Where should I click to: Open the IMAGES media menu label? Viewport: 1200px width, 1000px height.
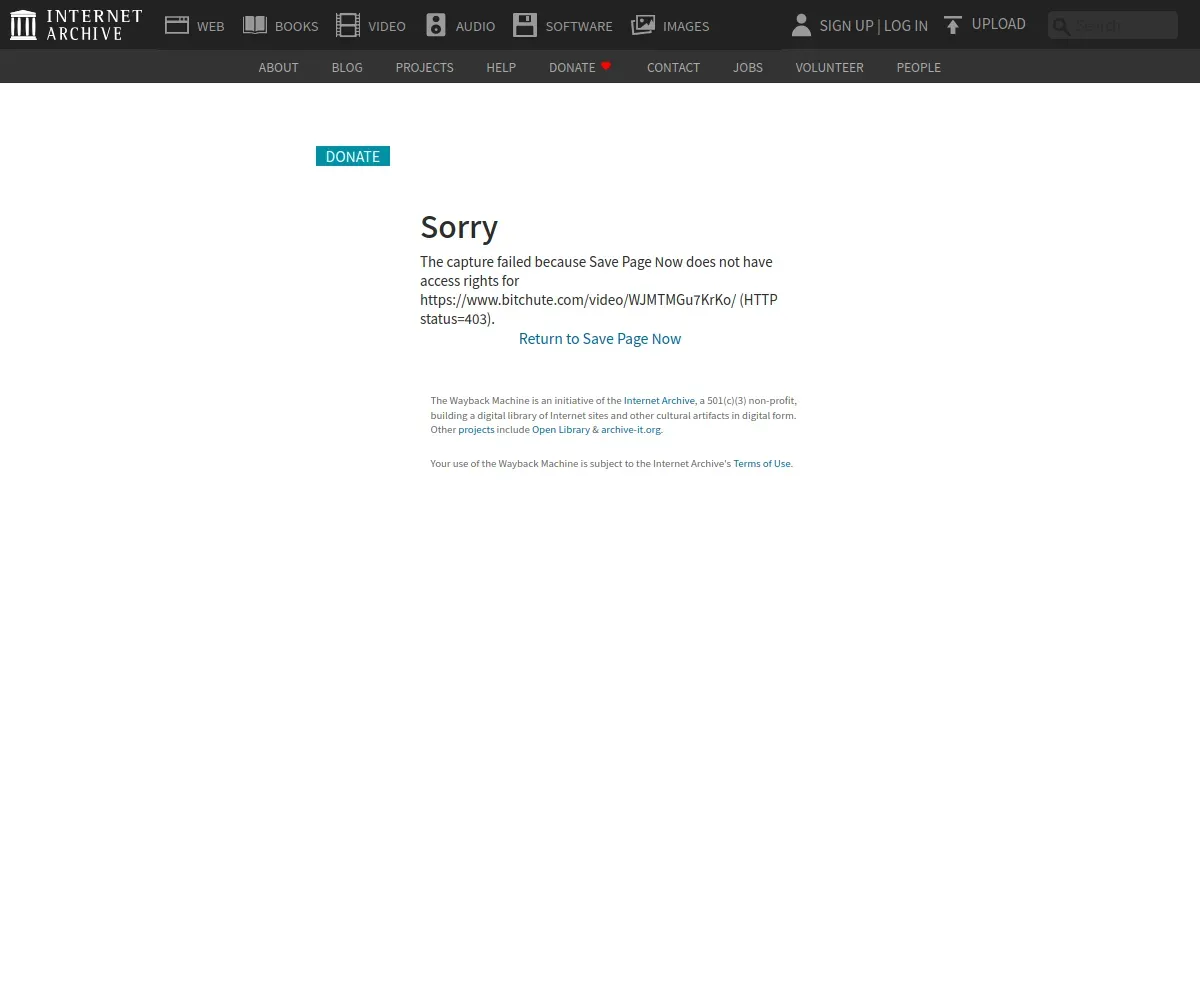pyautogui.click(x=686, y=26)
